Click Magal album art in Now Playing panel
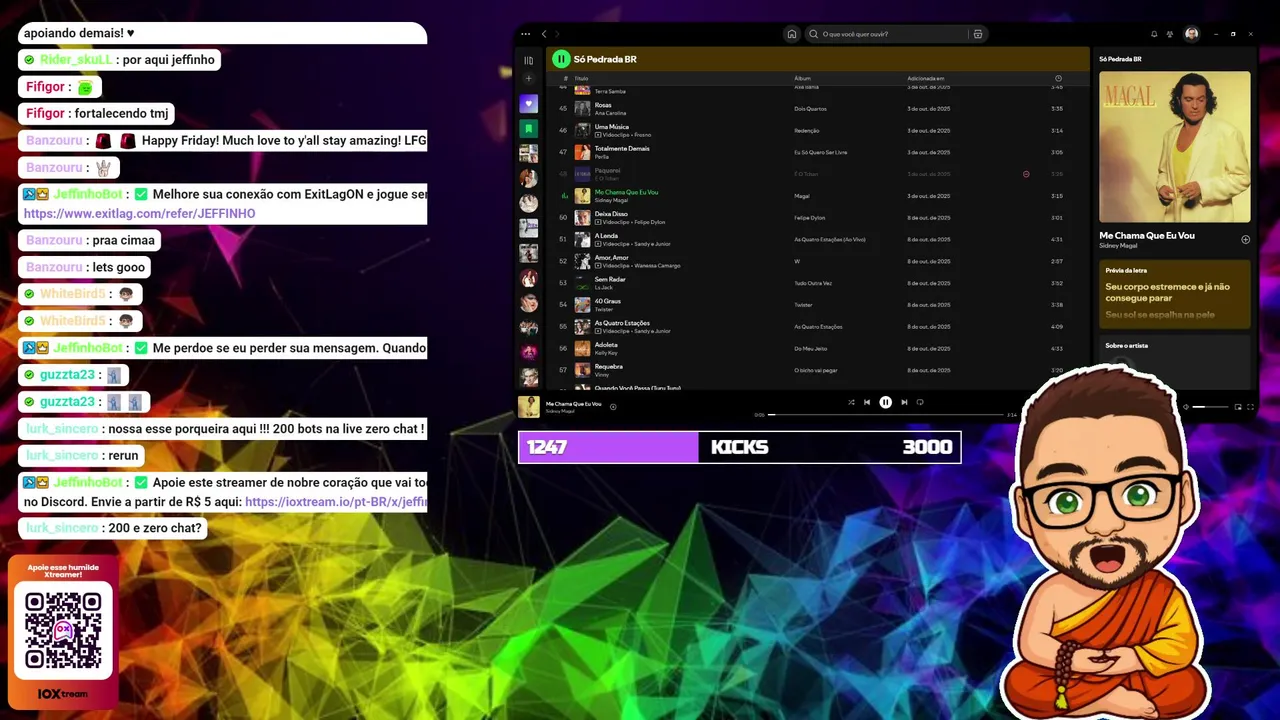Viewport: 1280px width, 720px height. [x=1175, y=147]
